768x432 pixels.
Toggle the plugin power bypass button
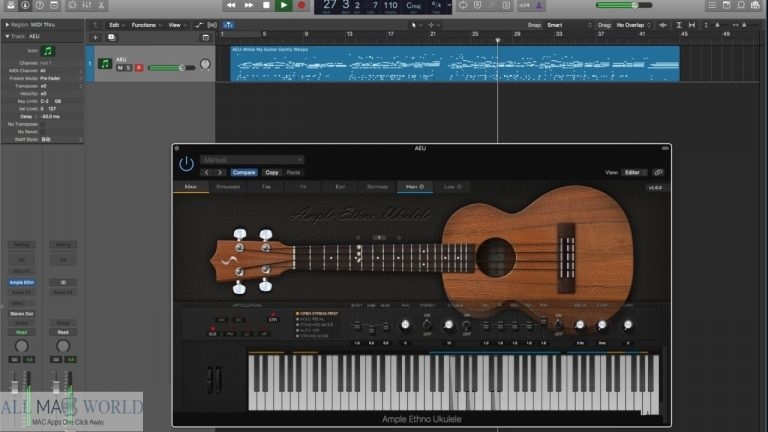click(186, 164)
